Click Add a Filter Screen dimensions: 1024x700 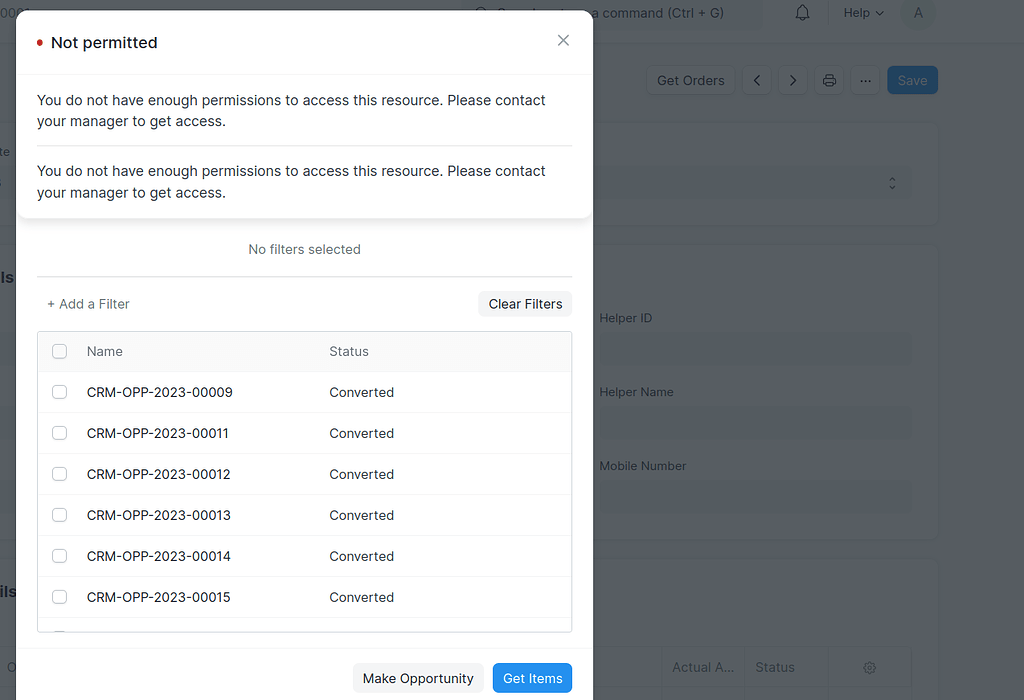click(88, 303)
